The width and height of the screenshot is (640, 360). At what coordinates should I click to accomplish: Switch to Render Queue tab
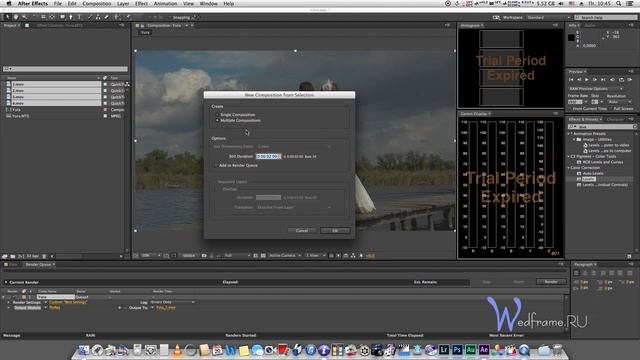[x=38, y=264]
